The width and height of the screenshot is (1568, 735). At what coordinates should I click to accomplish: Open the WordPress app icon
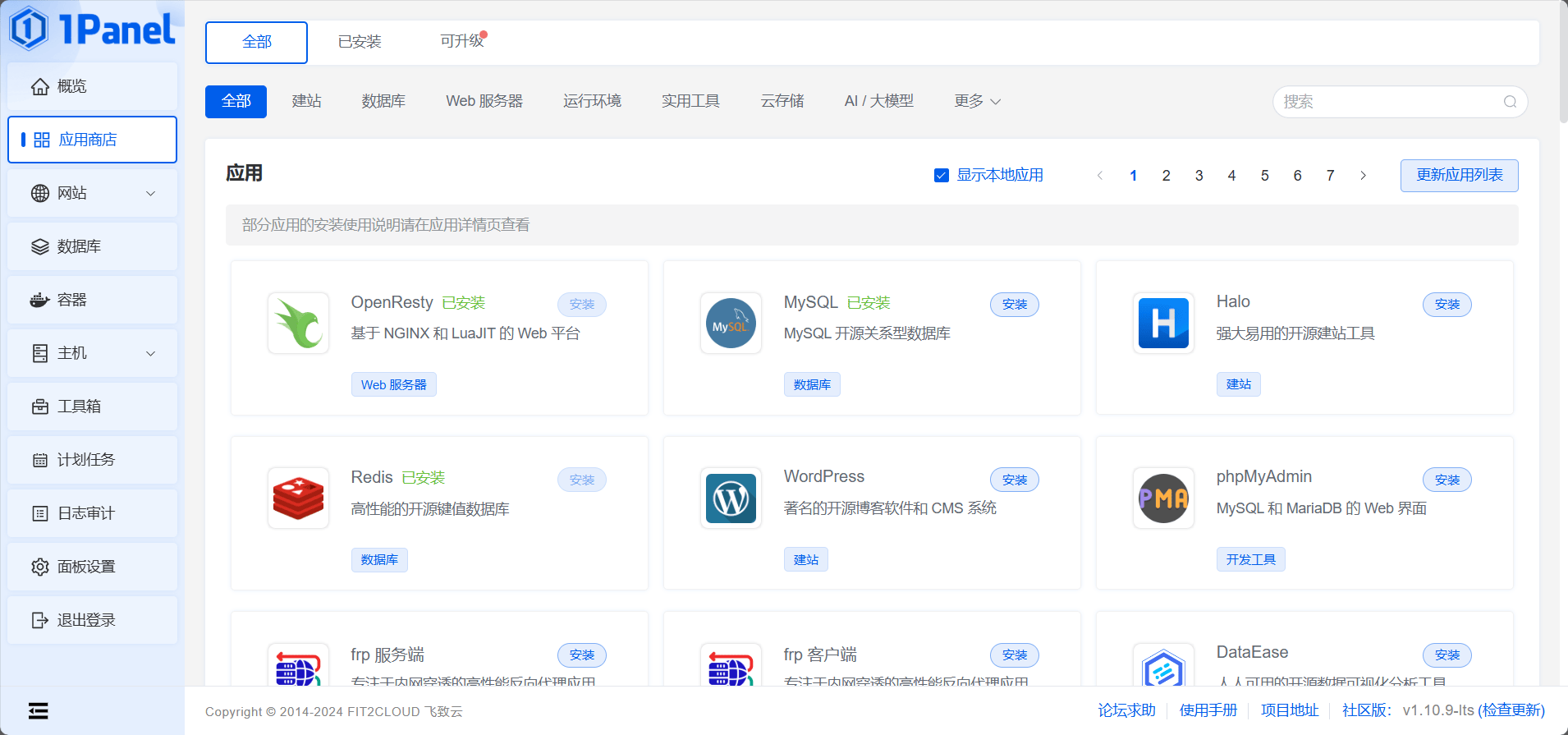pyautogui.click(x=731, y=498)
